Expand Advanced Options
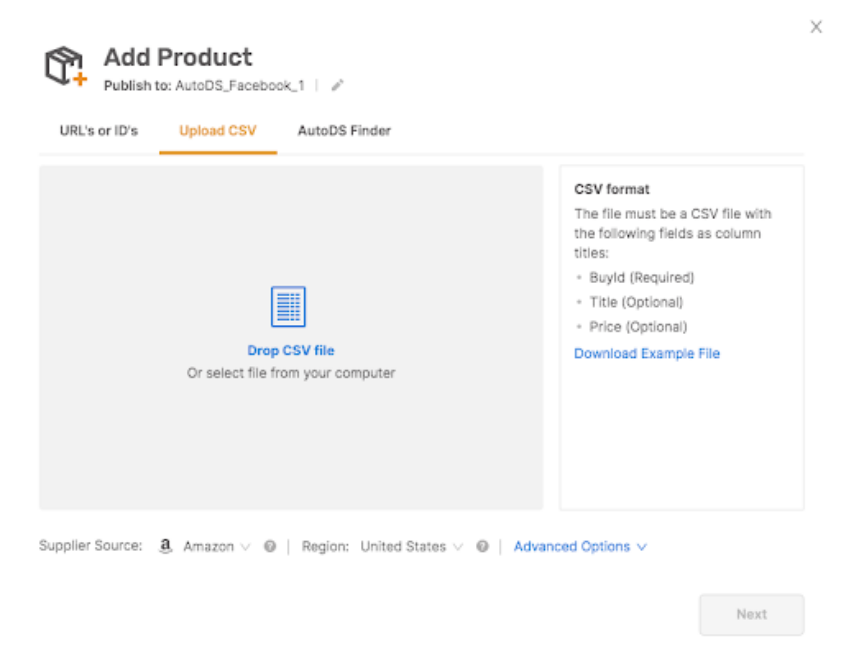This screenshot has width=841, height=659. coord(580,547)
